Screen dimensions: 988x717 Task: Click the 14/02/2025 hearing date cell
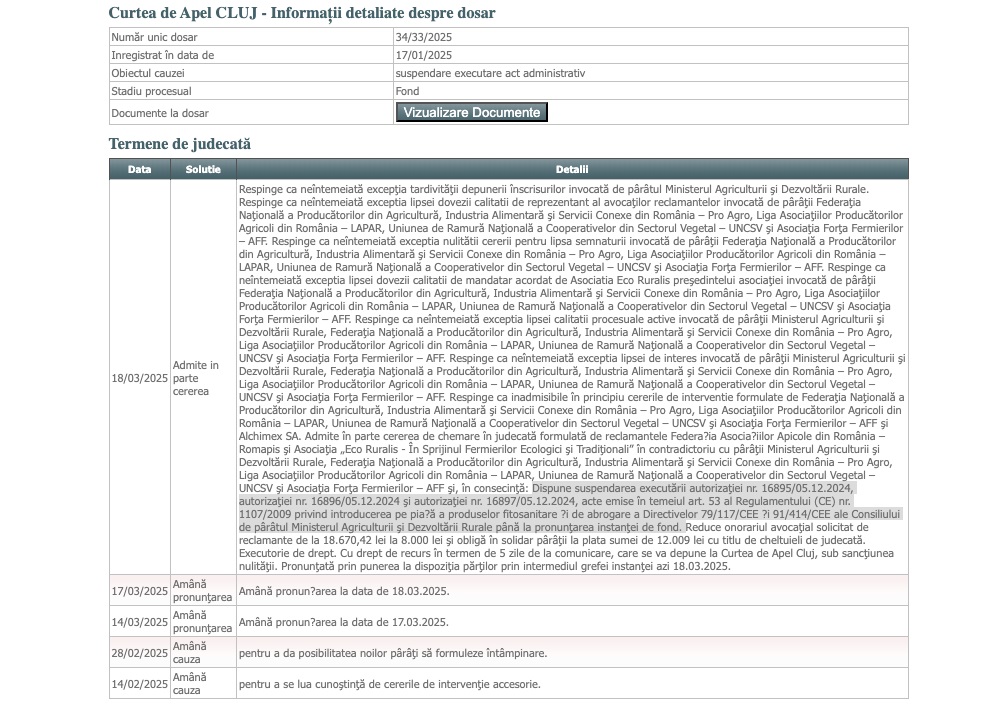[140, 684]
